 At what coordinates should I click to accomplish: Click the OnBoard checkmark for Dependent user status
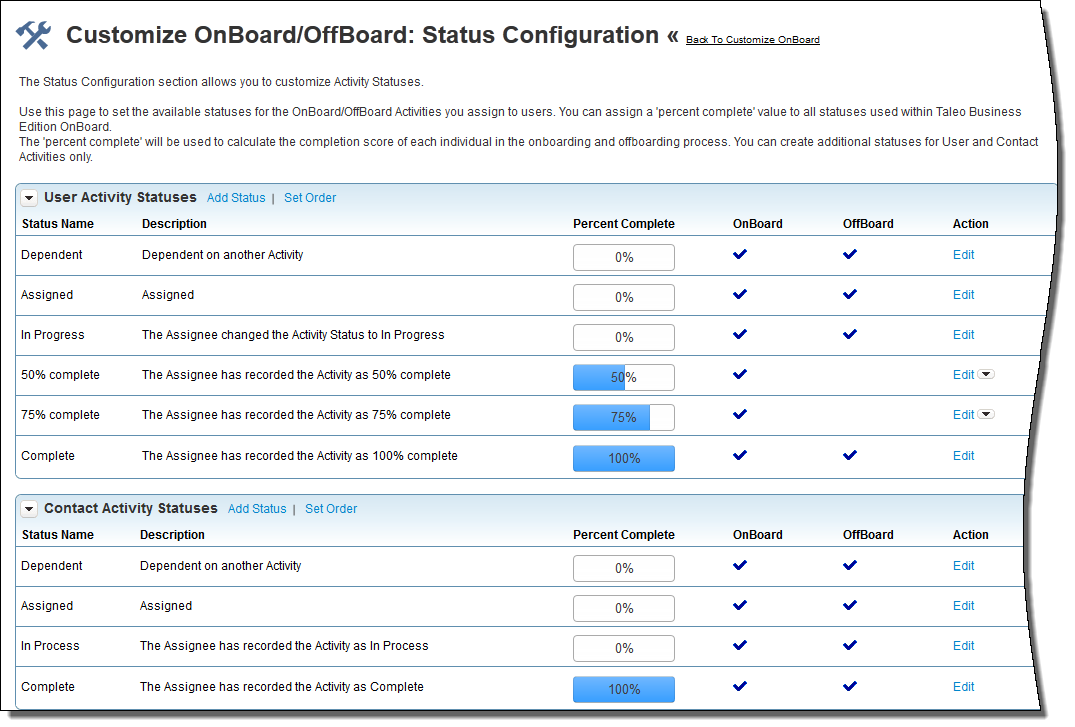tap(740, 254)
